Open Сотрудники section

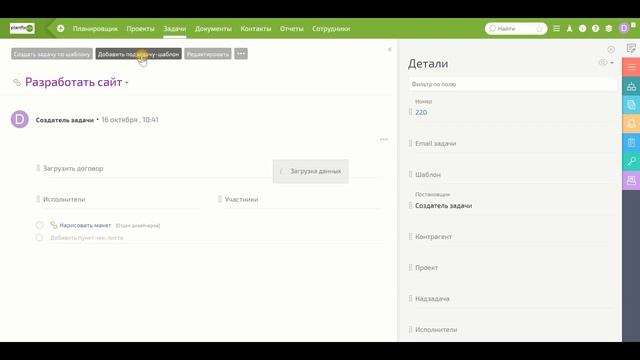(331, 29)
